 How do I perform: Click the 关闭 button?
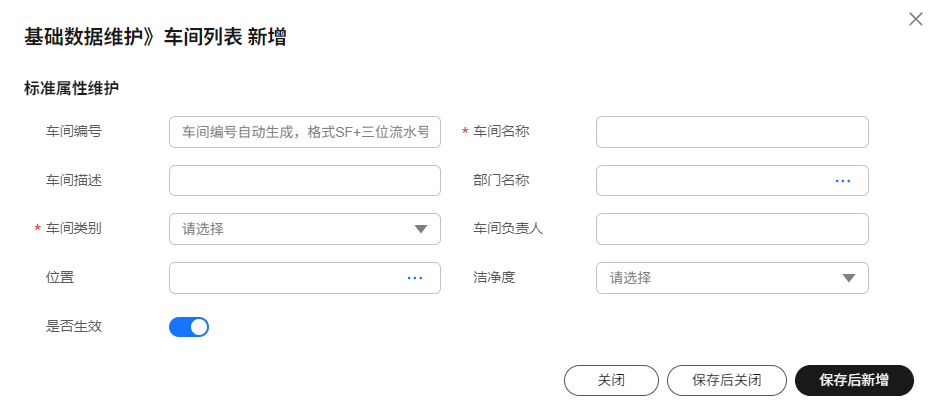pos(611,381)
